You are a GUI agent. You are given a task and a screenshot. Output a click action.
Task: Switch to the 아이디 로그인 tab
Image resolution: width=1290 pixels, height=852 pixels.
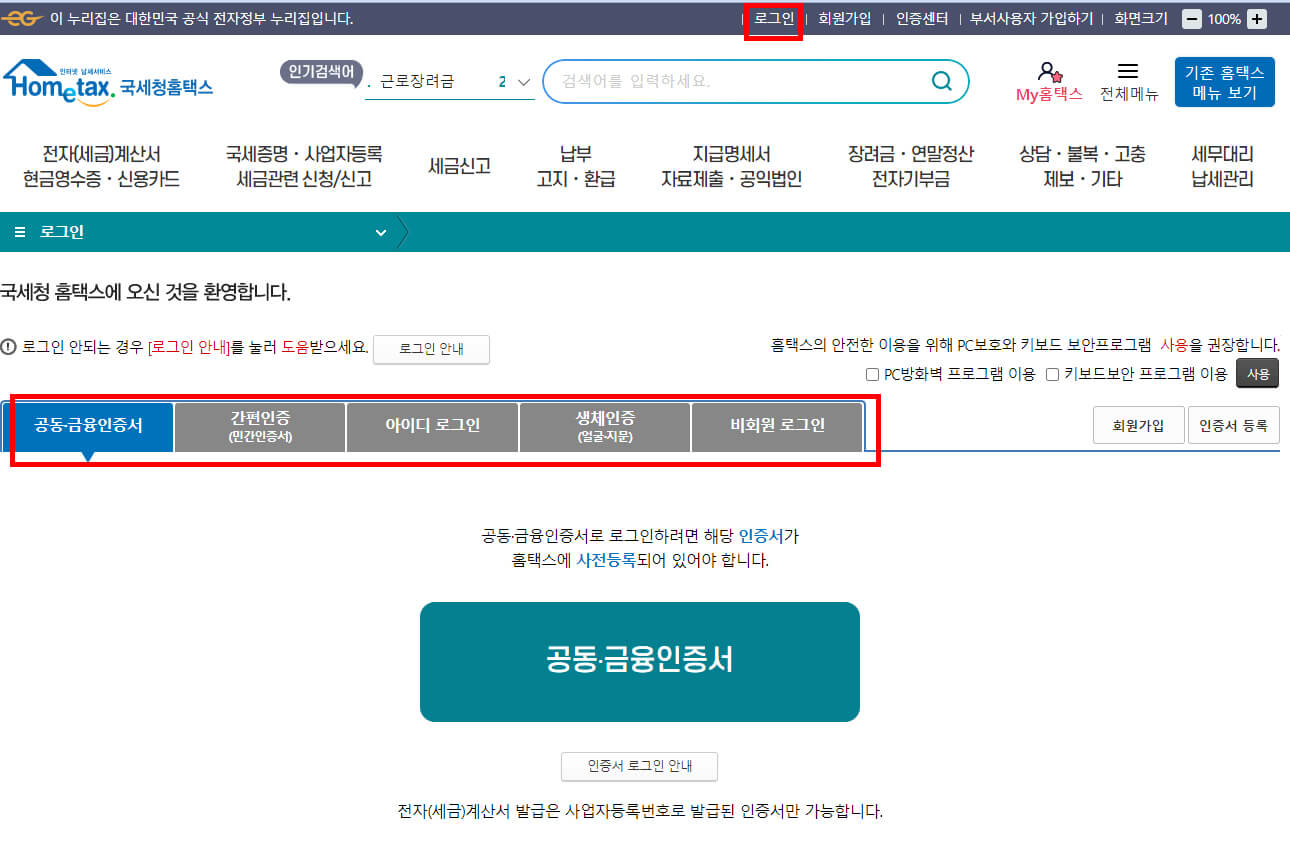pyautogui.click(x=432, y=425)
